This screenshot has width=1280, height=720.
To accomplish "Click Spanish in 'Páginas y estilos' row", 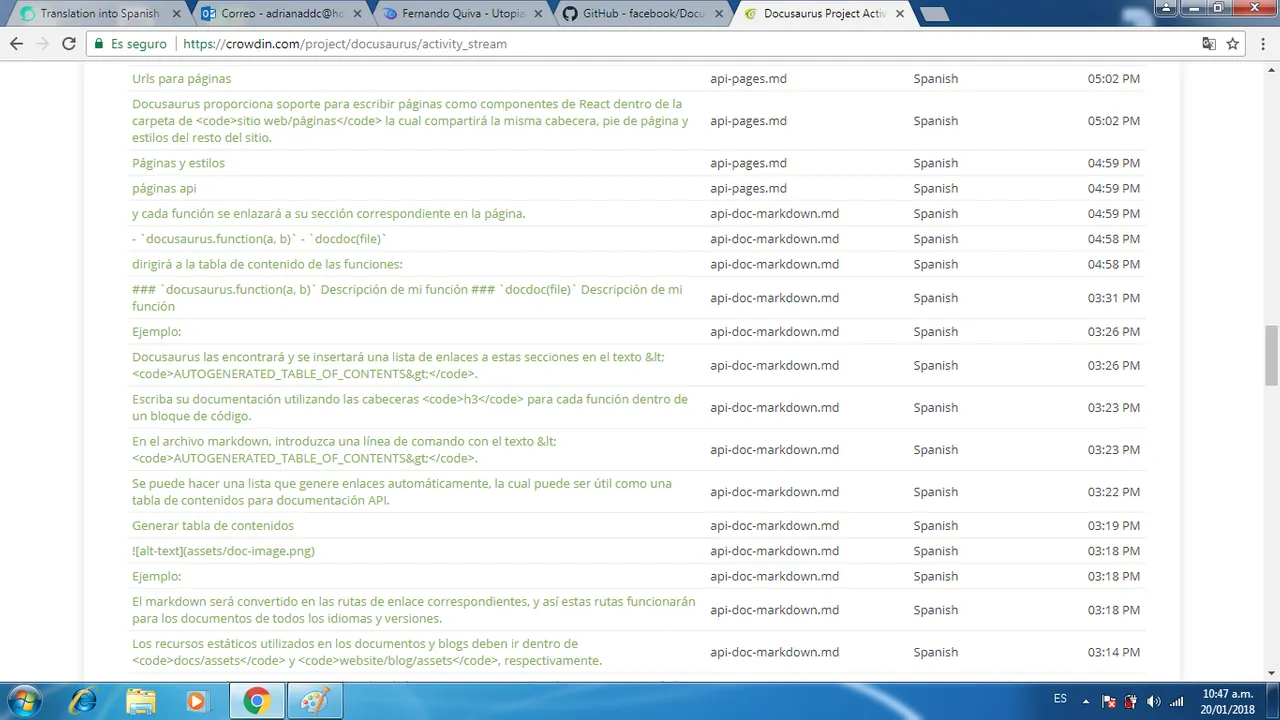I will pyautogui.click(x=935, y=163).
